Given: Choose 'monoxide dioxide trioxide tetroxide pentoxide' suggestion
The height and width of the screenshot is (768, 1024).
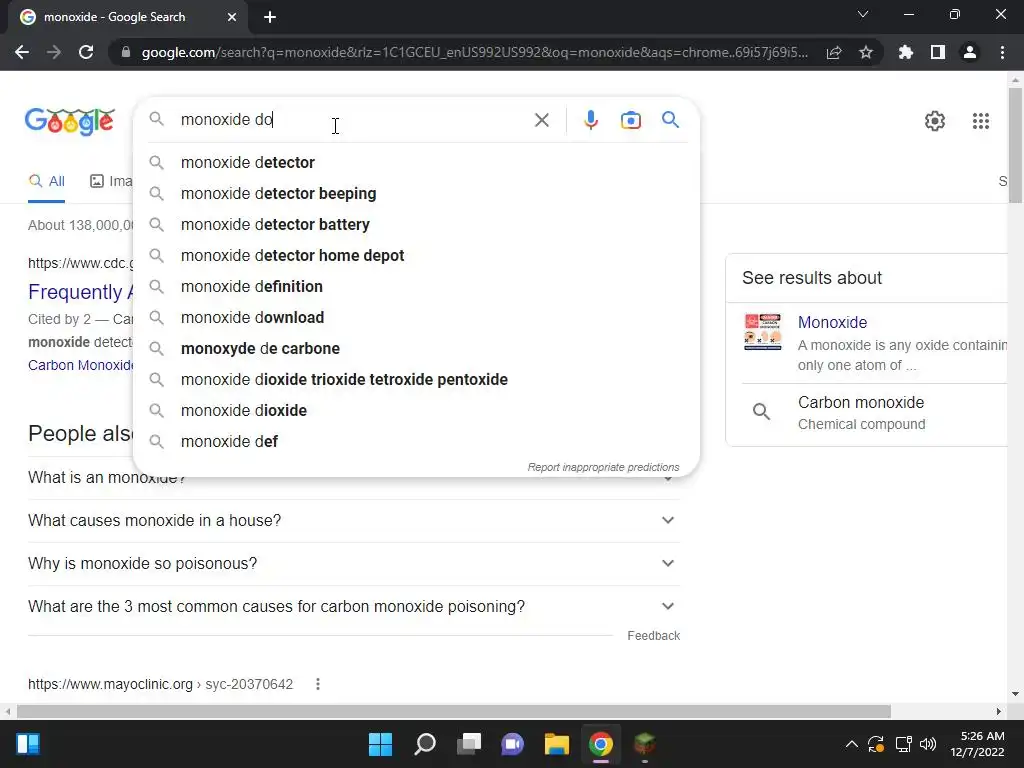Looking at the screenshot, I should coord(416,380).
